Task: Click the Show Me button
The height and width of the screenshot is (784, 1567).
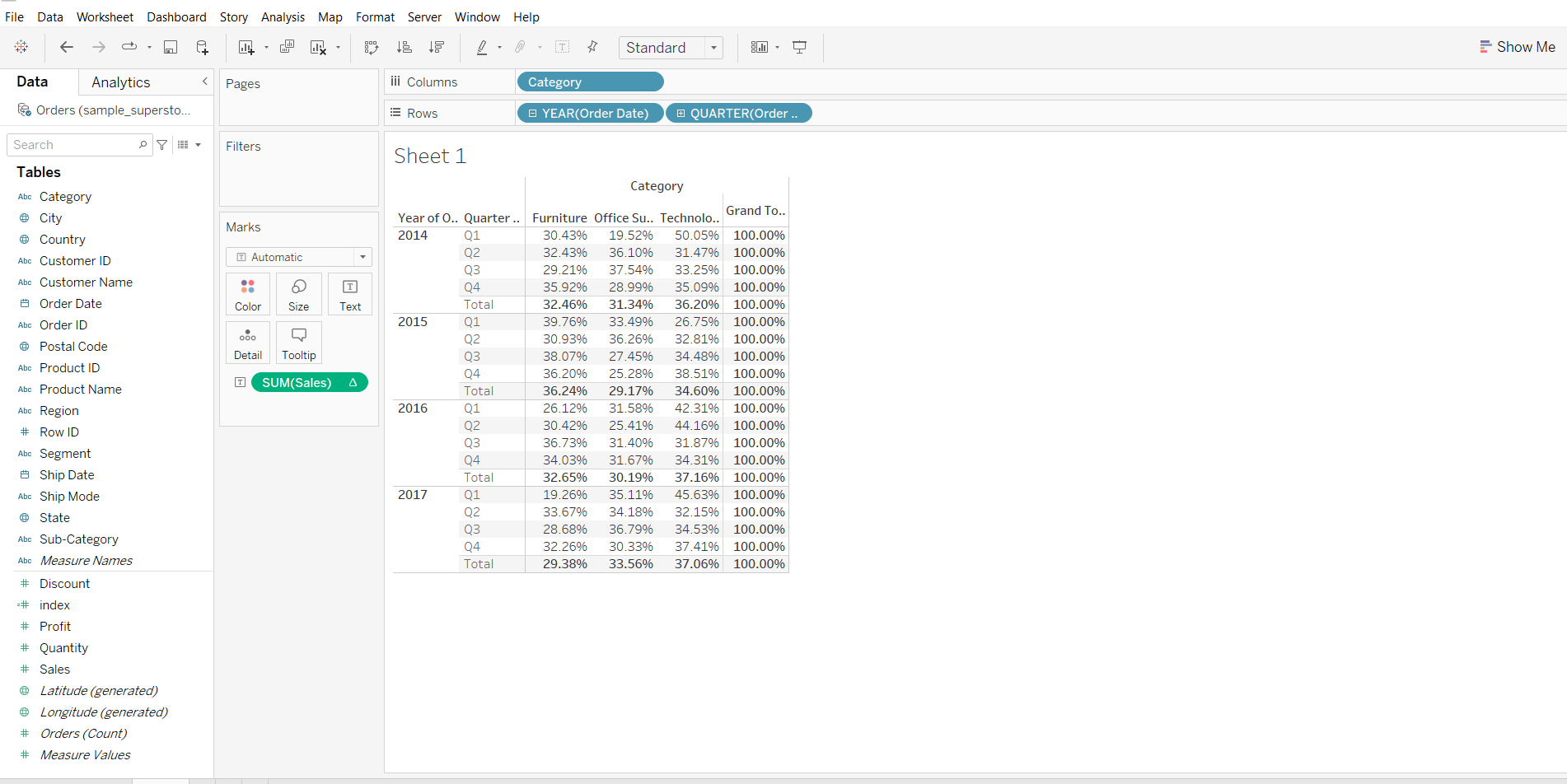Action: tap(1517, 47)
